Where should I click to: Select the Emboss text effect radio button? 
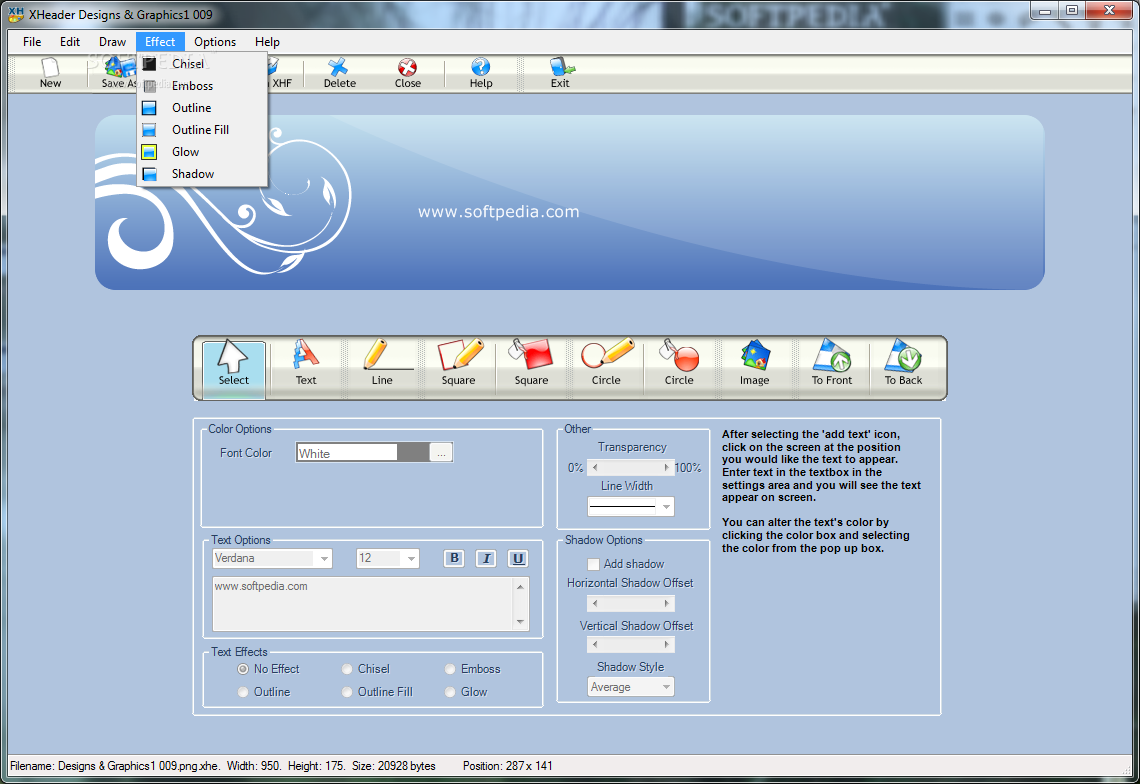450,669
